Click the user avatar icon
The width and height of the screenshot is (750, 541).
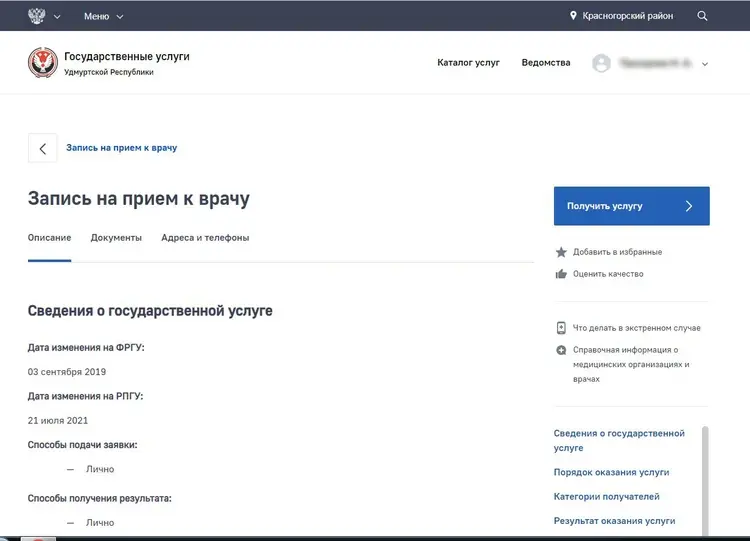(x=601, y=63)
